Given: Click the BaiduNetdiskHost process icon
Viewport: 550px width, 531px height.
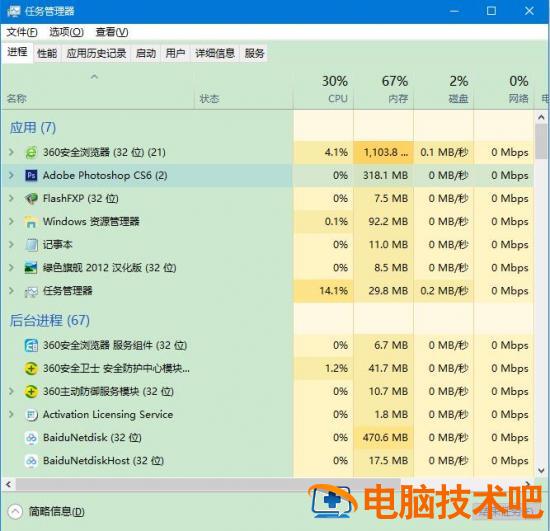Looking at the screenshot, I should (31, 461).
